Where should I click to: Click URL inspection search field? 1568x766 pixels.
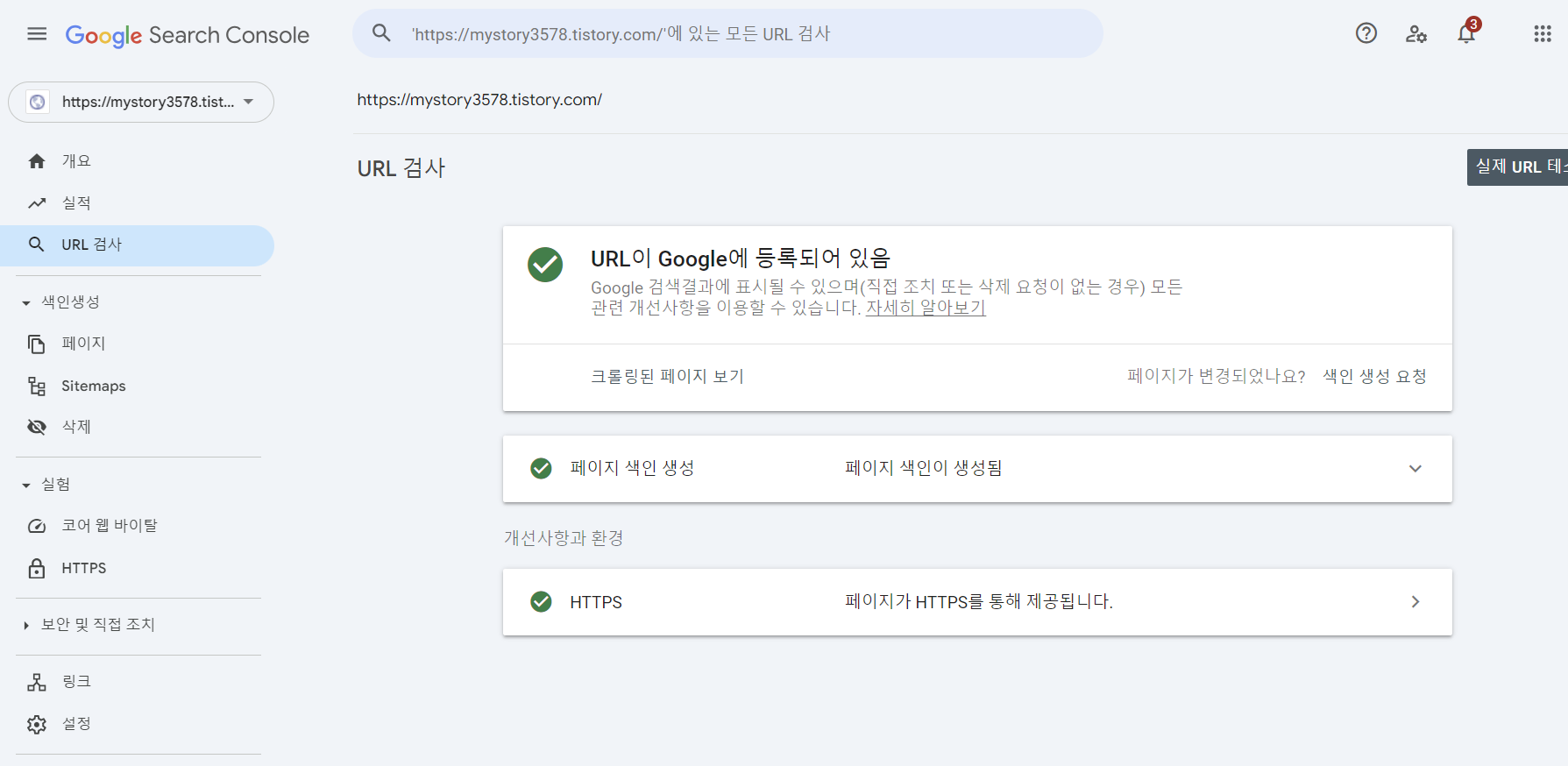[727, 33]
